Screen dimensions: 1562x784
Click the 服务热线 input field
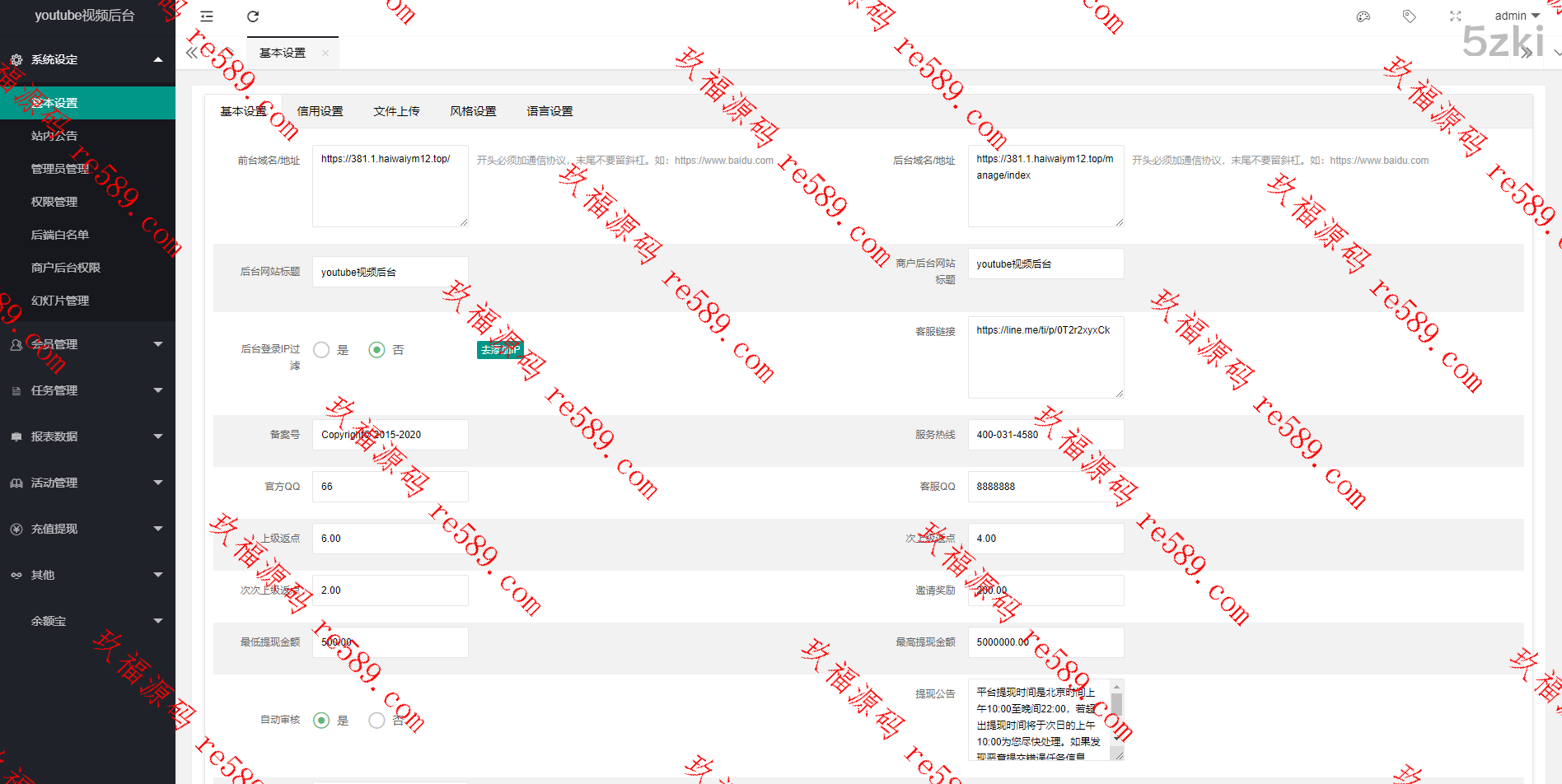tap(1045, 435)
